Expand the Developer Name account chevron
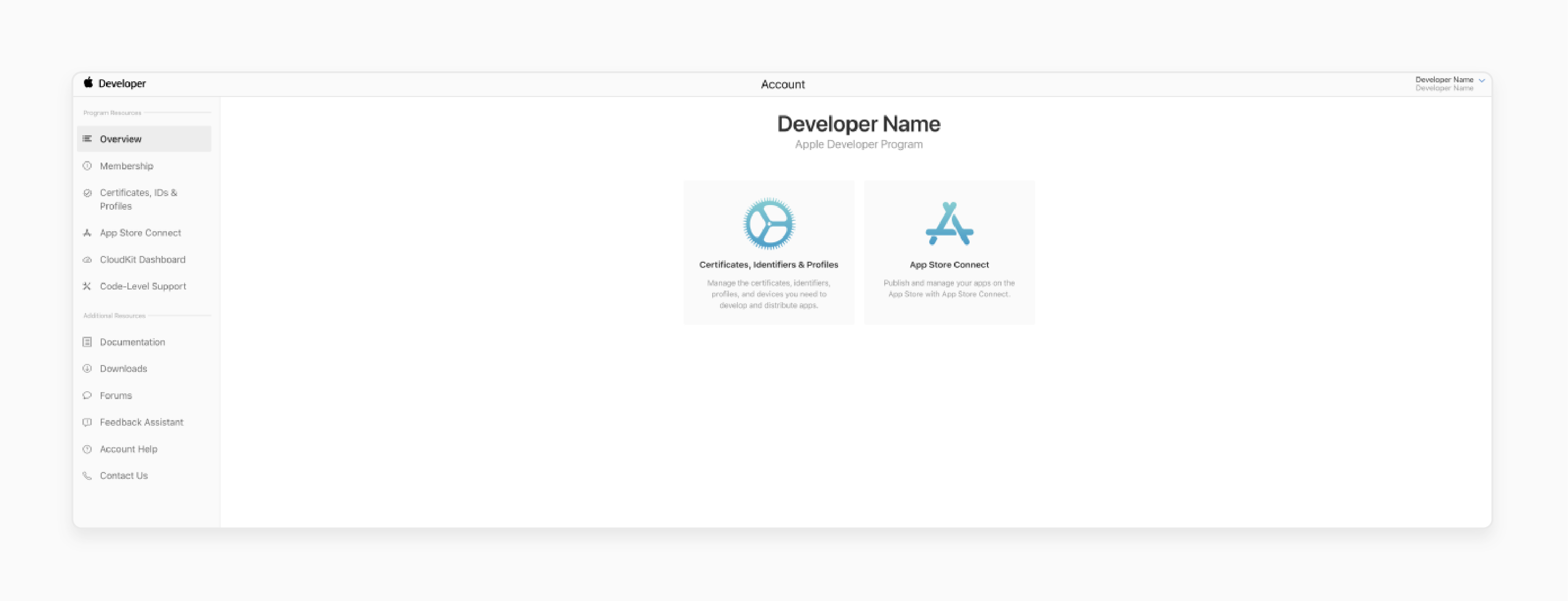Viewport: 1568px width, 601px height. (1481, 80)
